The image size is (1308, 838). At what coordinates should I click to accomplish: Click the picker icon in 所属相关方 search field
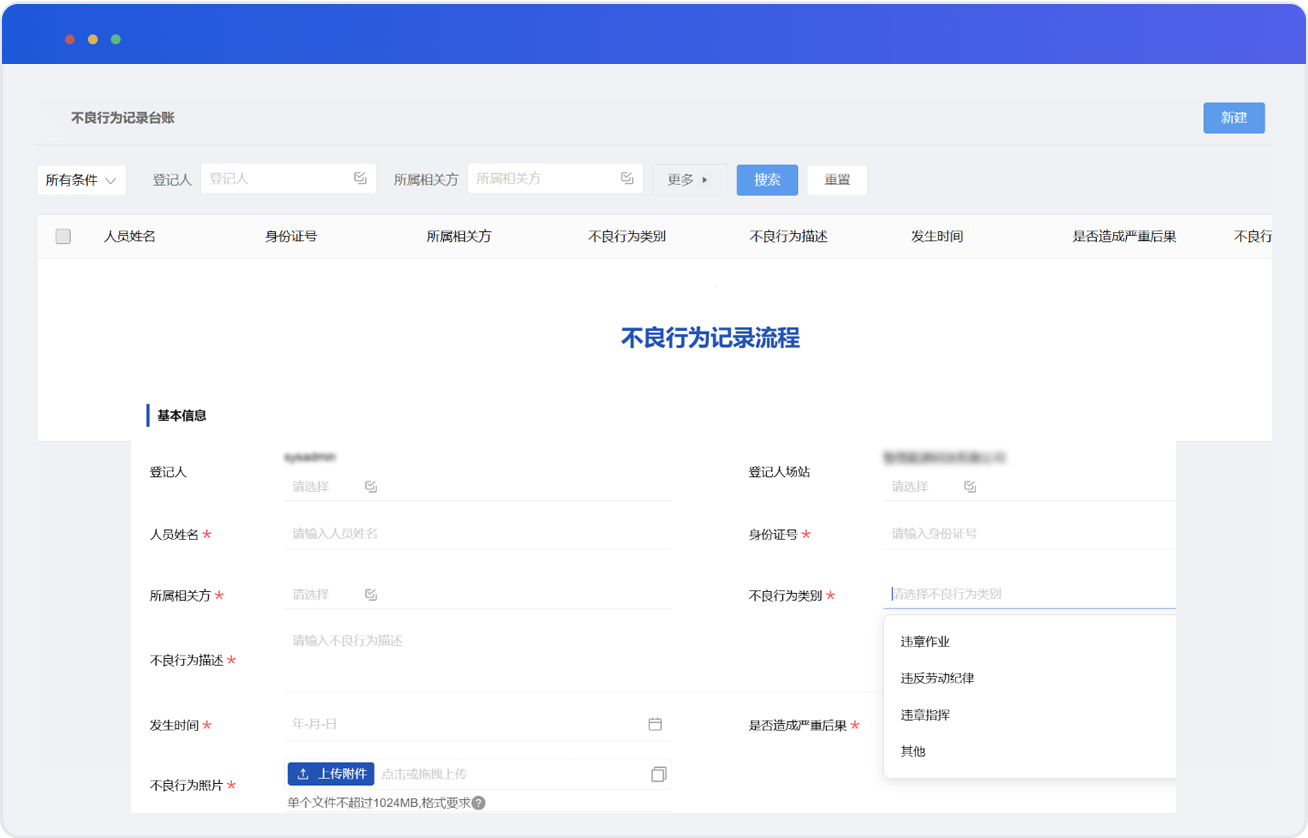(627, 178)
